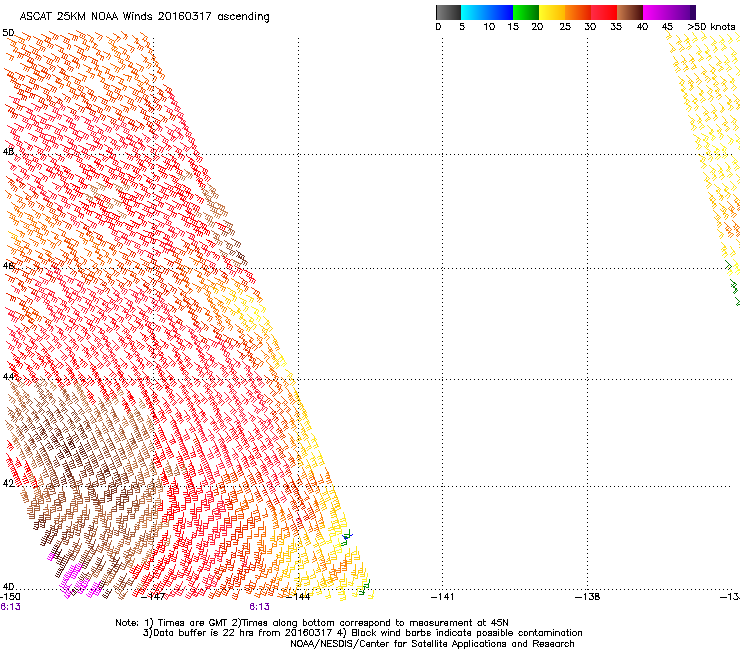Click the orange 25-30 knots color segment
Image resolution: width=740 pixels, height=650 pixels.
[578, 12]
